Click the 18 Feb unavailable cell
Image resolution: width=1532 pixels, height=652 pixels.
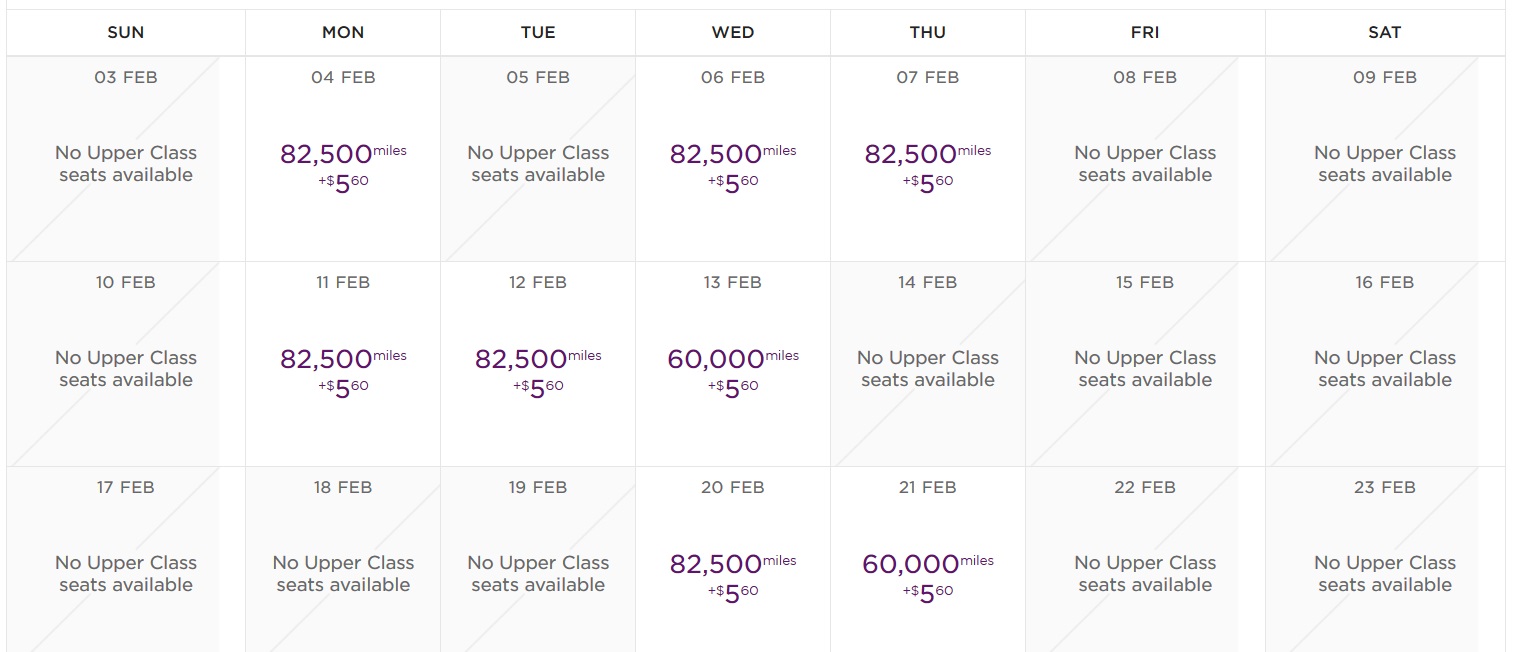coord(343,573)
